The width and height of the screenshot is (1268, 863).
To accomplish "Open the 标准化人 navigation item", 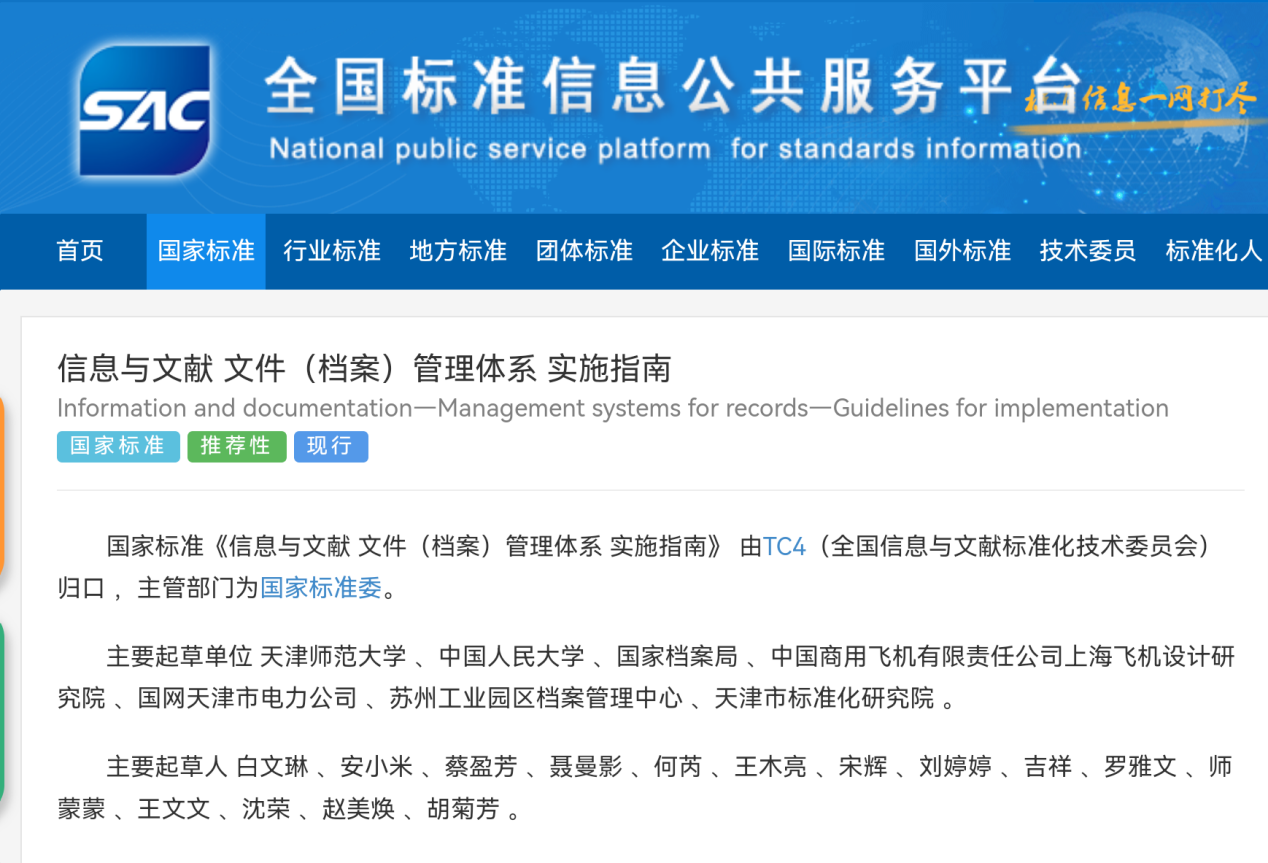I will click(1213, 251).
